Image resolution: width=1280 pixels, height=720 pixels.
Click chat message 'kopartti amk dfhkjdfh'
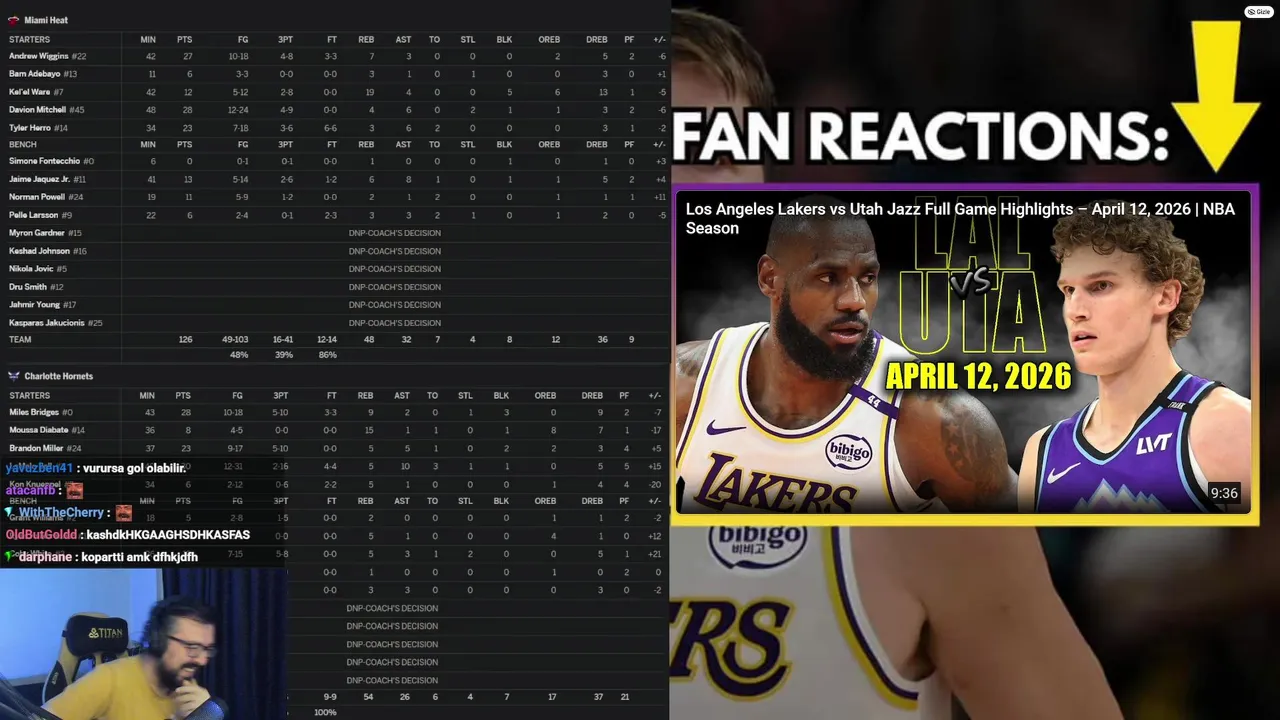coord(139,557)
